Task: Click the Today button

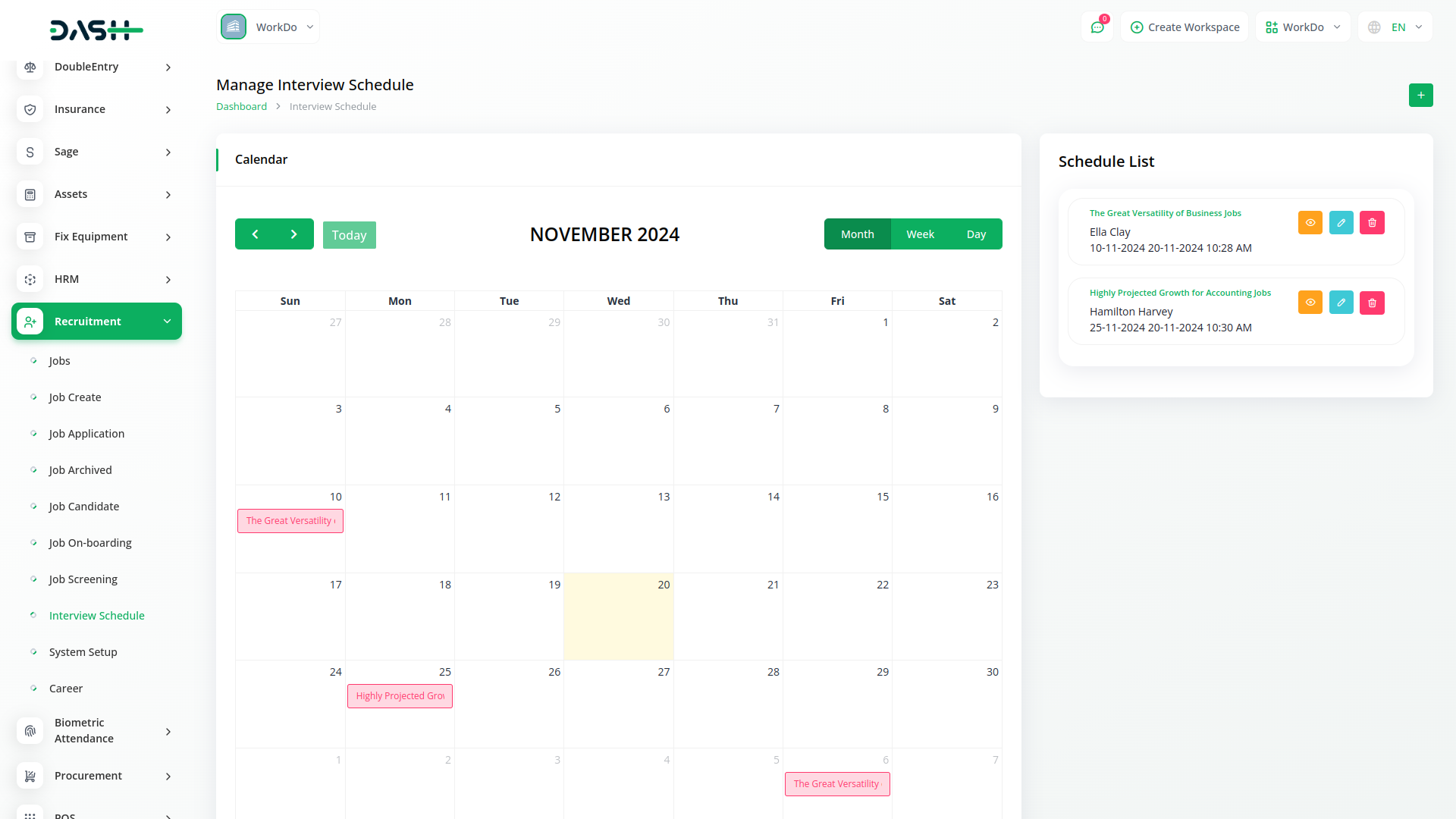Action: pyautogui.click(x=349, y=235)
